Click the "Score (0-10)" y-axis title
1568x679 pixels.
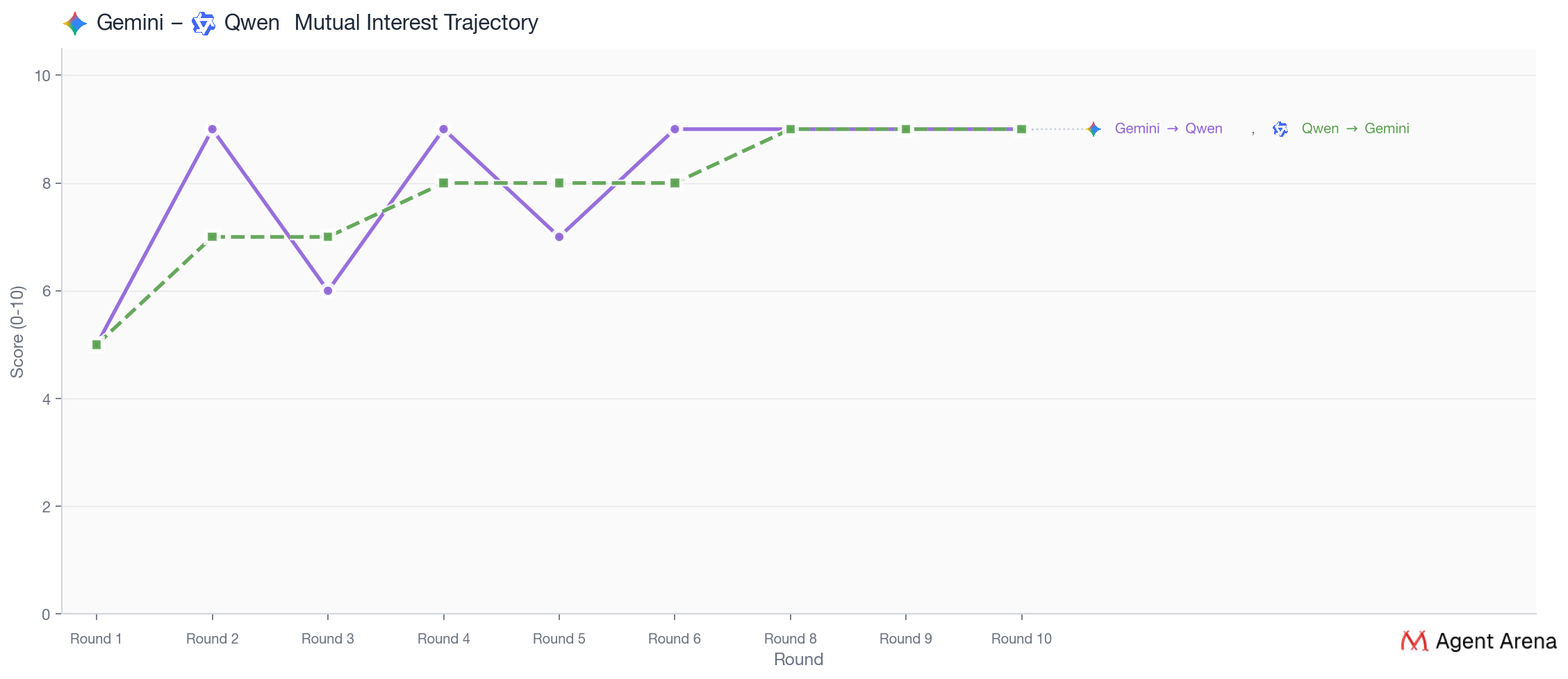point(17,332)
